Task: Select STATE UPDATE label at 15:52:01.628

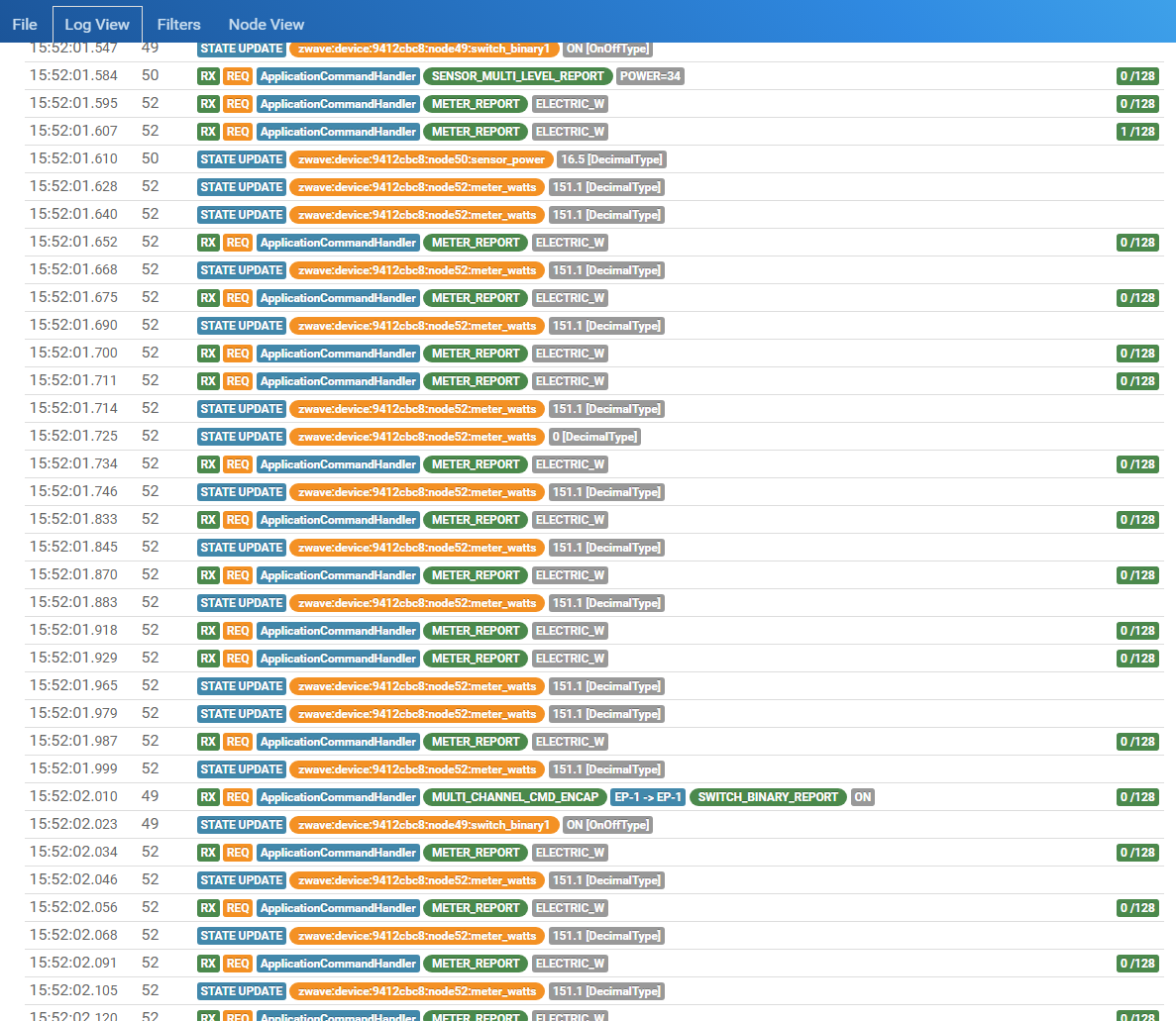Action: click(242, 186)
